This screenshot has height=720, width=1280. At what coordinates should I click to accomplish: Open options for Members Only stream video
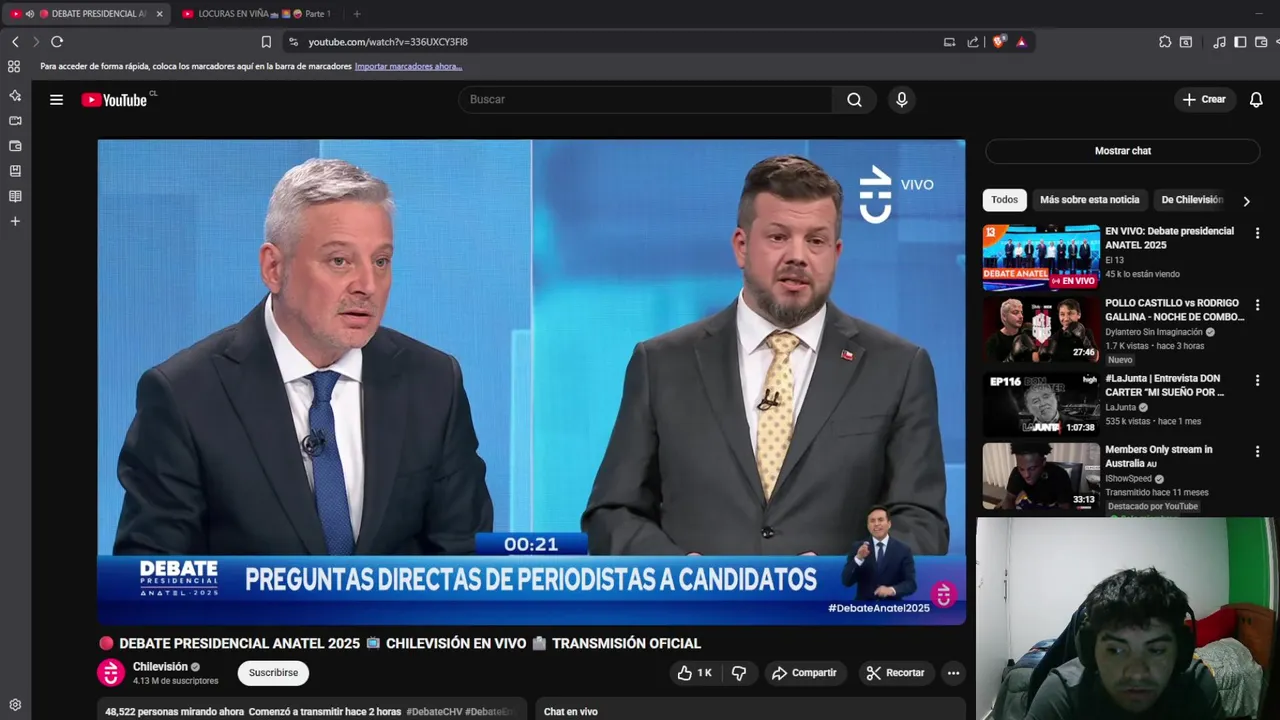(x=1257, y=452)
